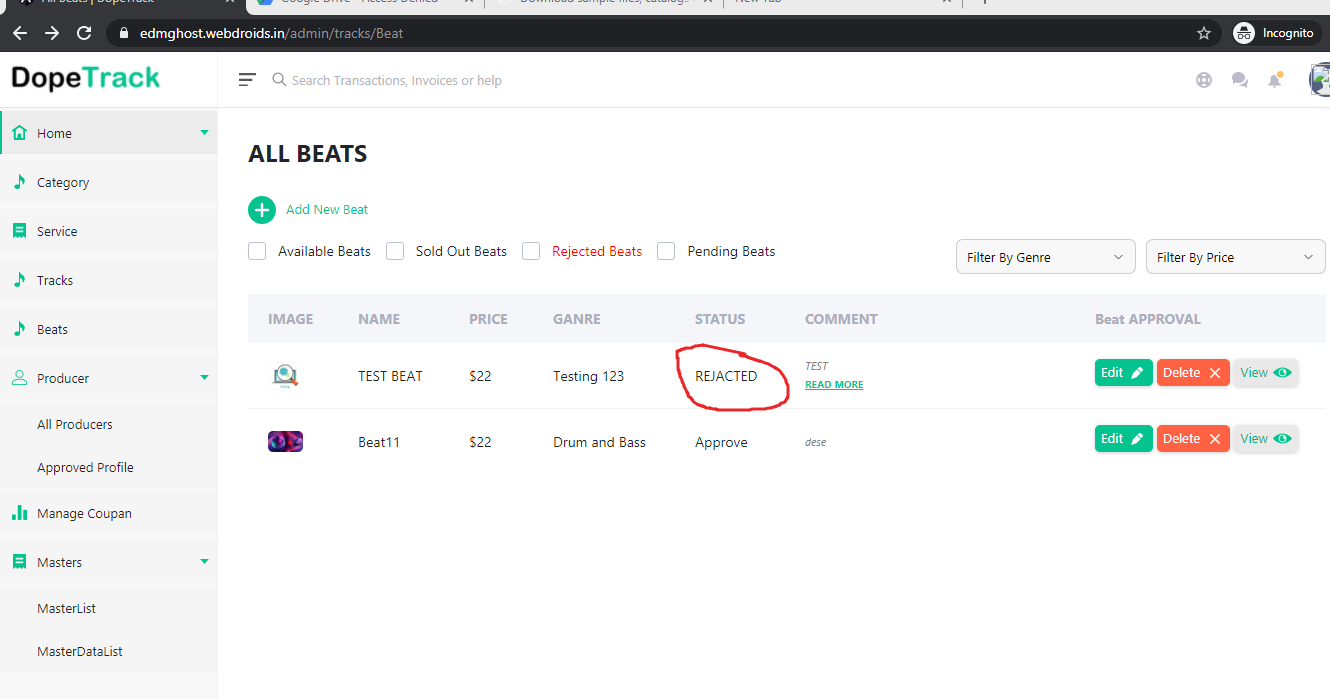Click Delete button for TEST BEAT
1330x699 pixels.
tap(1193, 373)
